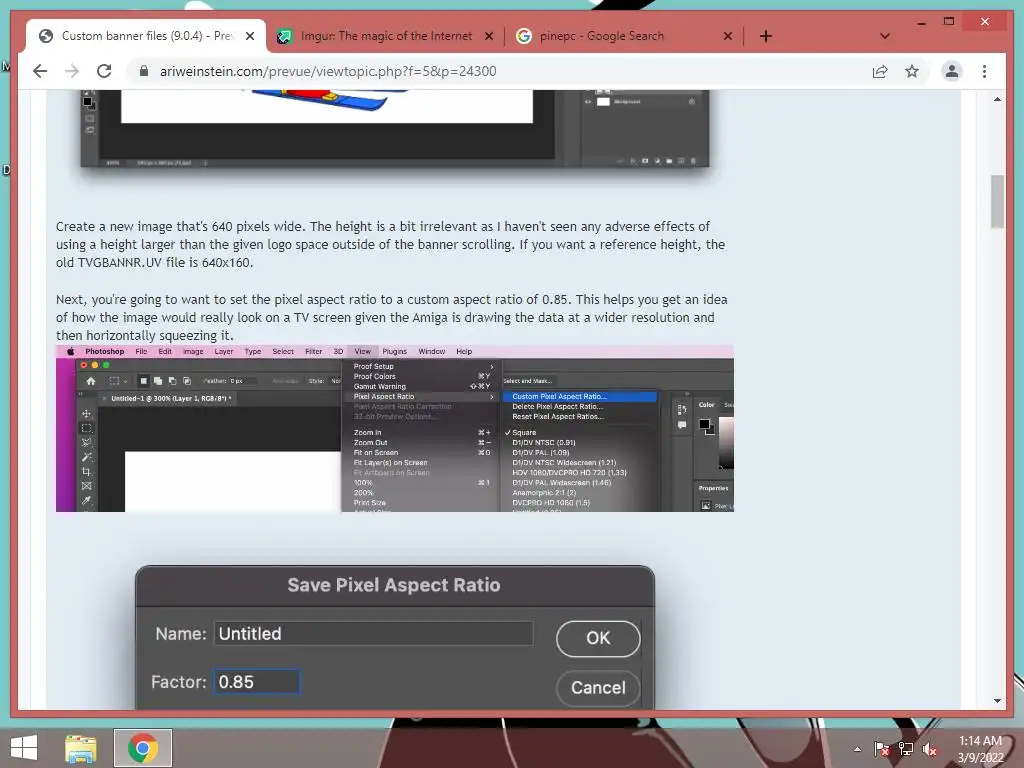1024x768 pixels.
Task: Switch to the pinepc Google Search tab
Action: point(624,36)
